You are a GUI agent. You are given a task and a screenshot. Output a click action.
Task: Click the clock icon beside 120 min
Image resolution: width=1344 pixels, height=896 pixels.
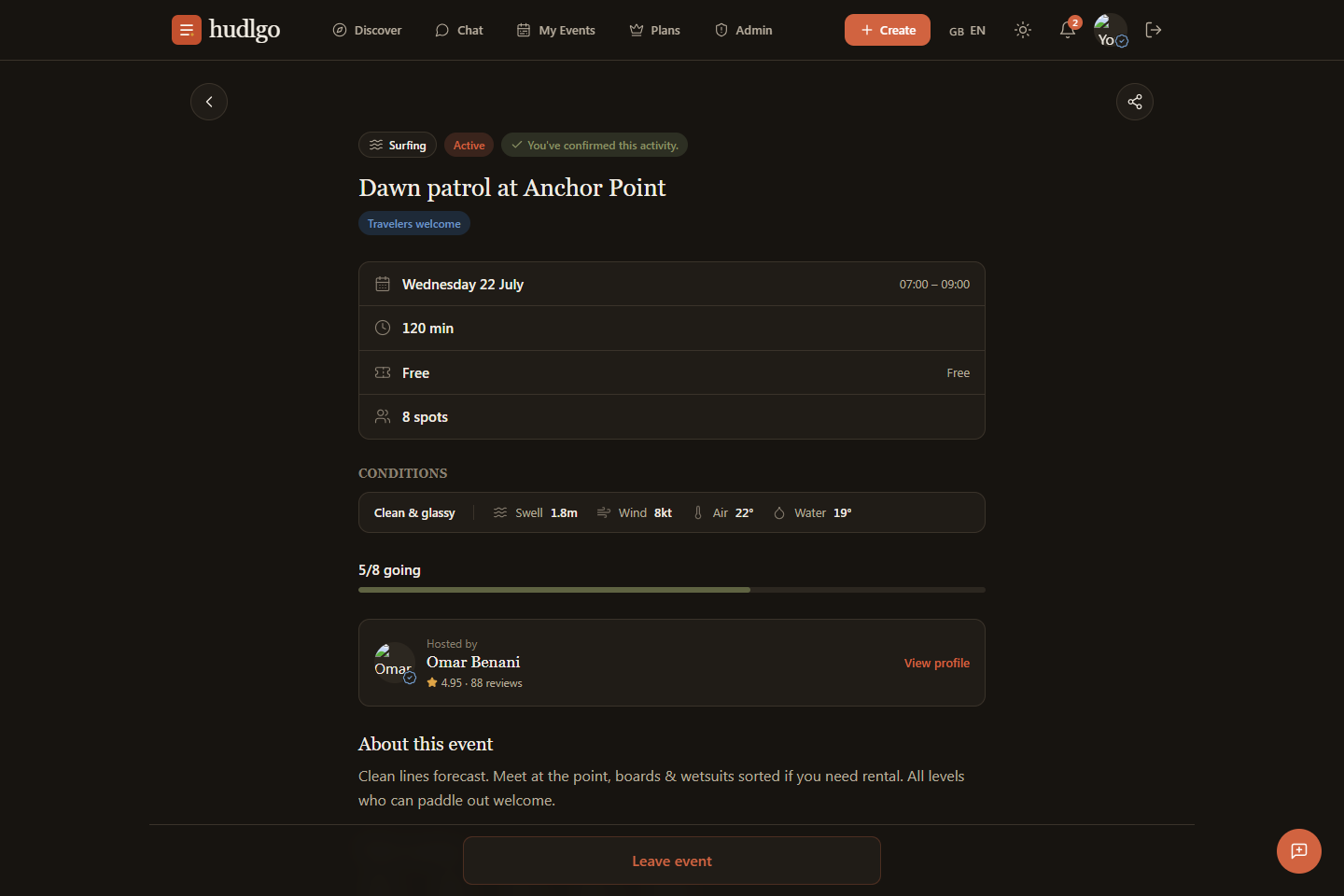pos(383,328)
